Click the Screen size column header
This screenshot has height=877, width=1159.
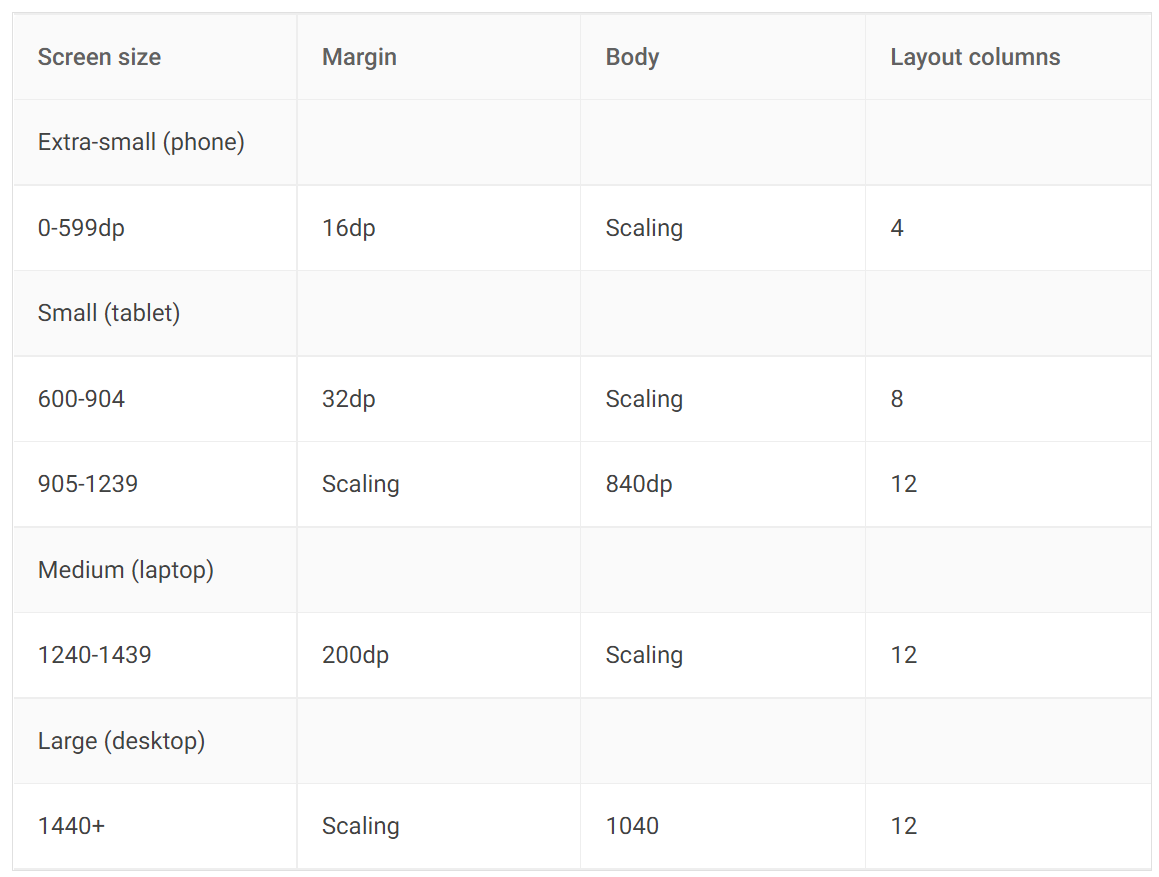99,57
